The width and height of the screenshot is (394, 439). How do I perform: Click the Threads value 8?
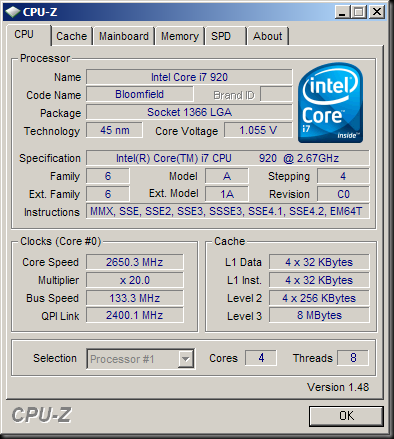(x=353, y=358)
